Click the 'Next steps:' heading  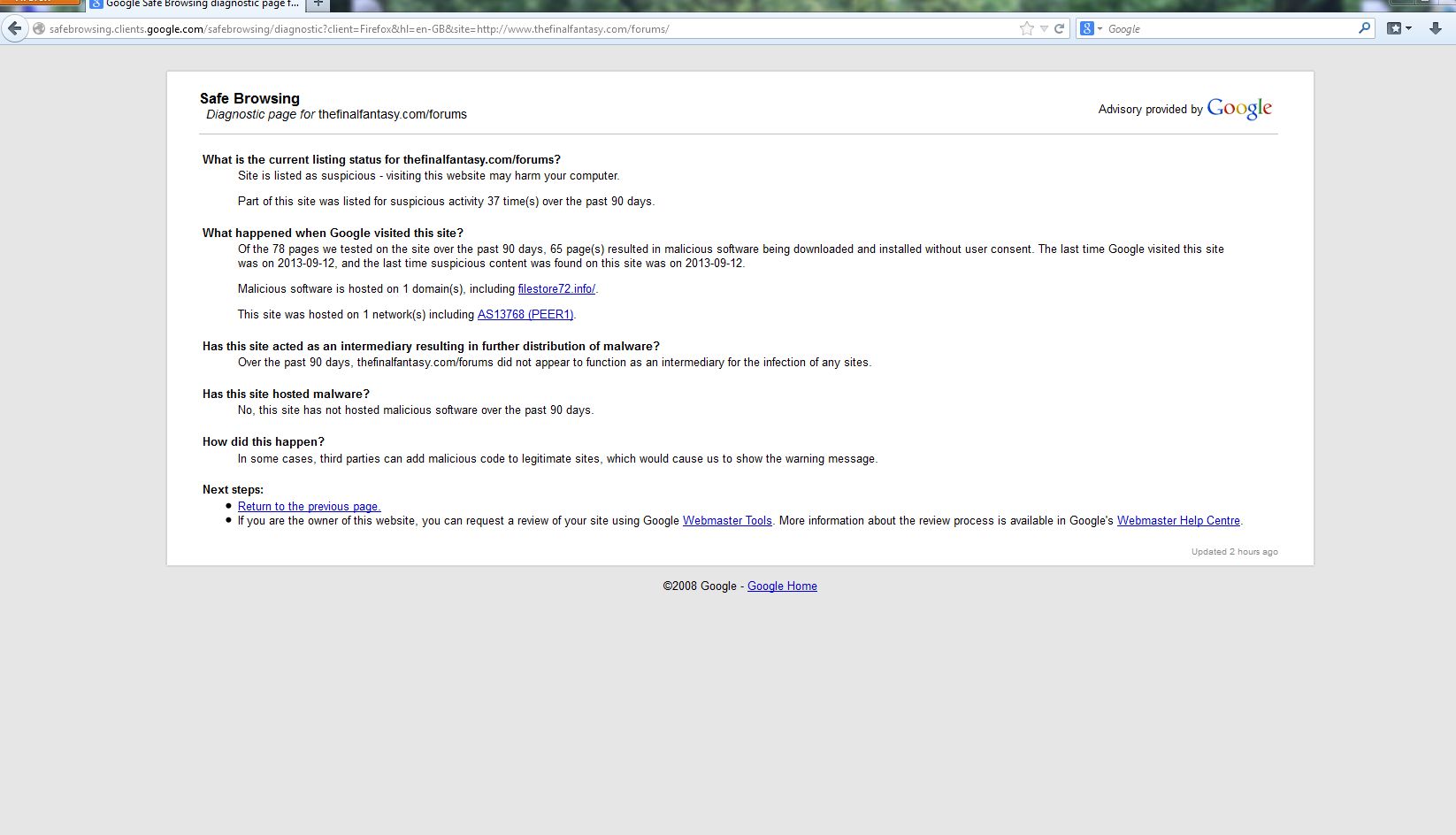click(x=233, y=490)
